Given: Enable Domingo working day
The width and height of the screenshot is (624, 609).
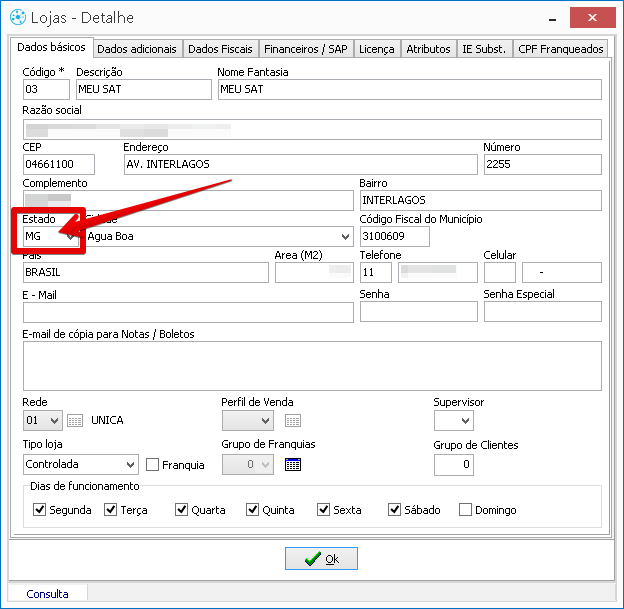Looking at the screenshot, I should 465,509.
